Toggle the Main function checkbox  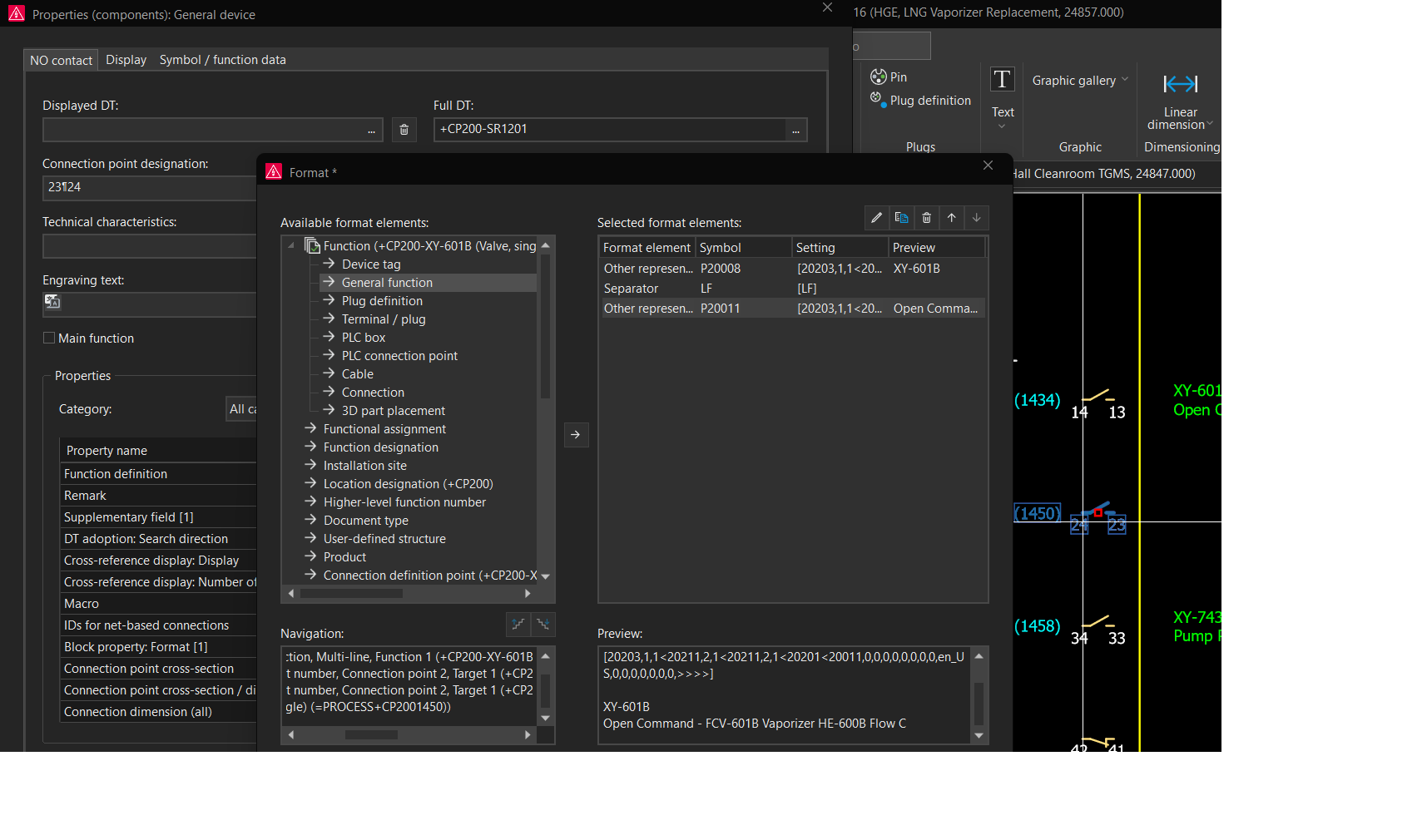[49, 338]
